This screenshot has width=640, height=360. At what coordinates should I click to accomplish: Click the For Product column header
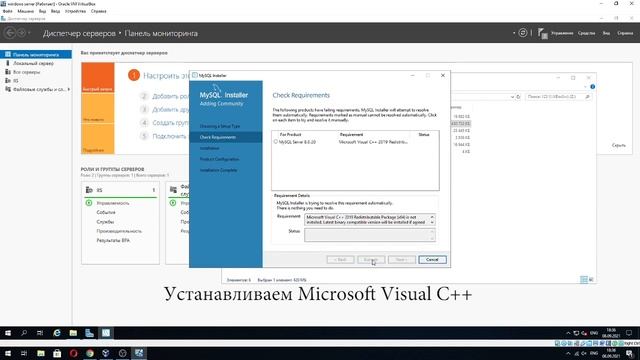tap(290, 134)
